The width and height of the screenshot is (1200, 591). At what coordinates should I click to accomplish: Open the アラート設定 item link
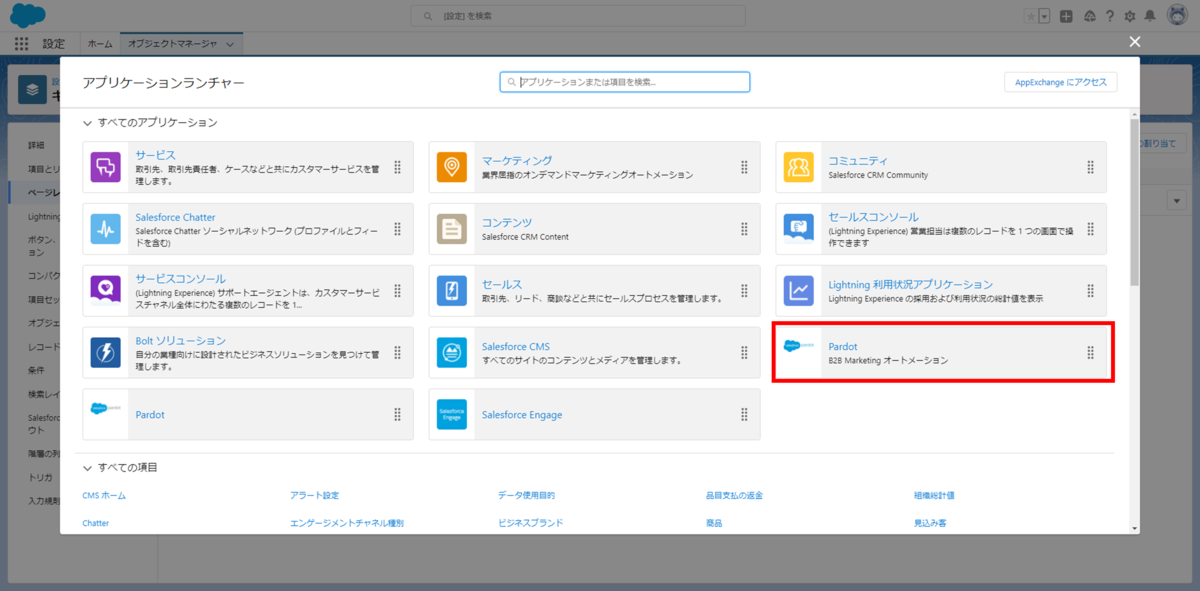tap(315, 495)
